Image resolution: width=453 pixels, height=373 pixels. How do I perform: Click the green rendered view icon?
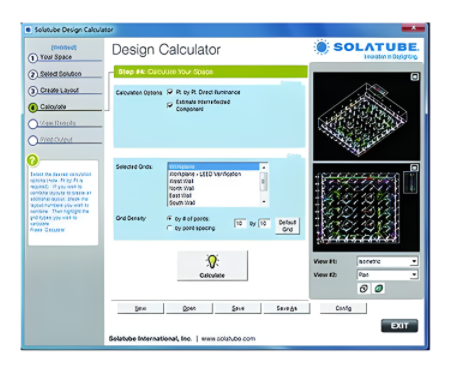pyautogui.click(x=379, y=288)
